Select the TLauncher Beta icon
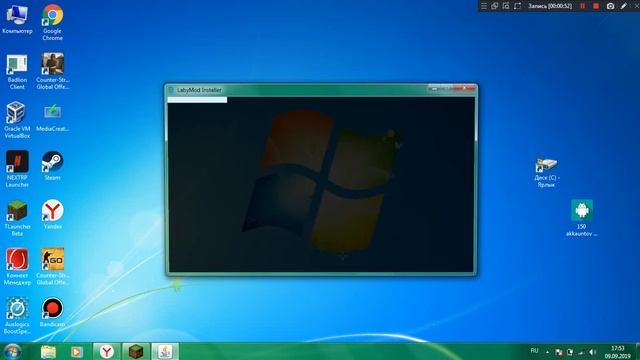 pyautogui.click(x=17, y=218)
